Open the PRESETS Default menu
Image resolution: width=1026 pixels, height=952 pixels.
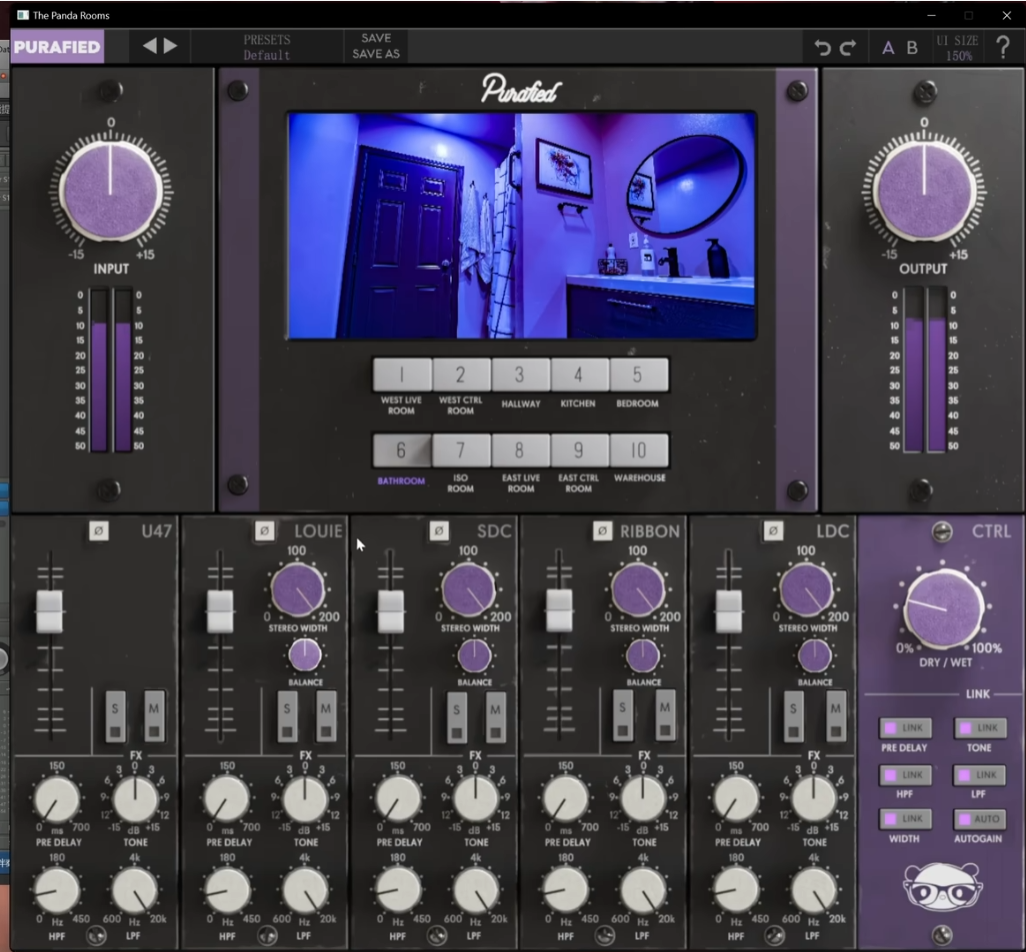[267, 47]
